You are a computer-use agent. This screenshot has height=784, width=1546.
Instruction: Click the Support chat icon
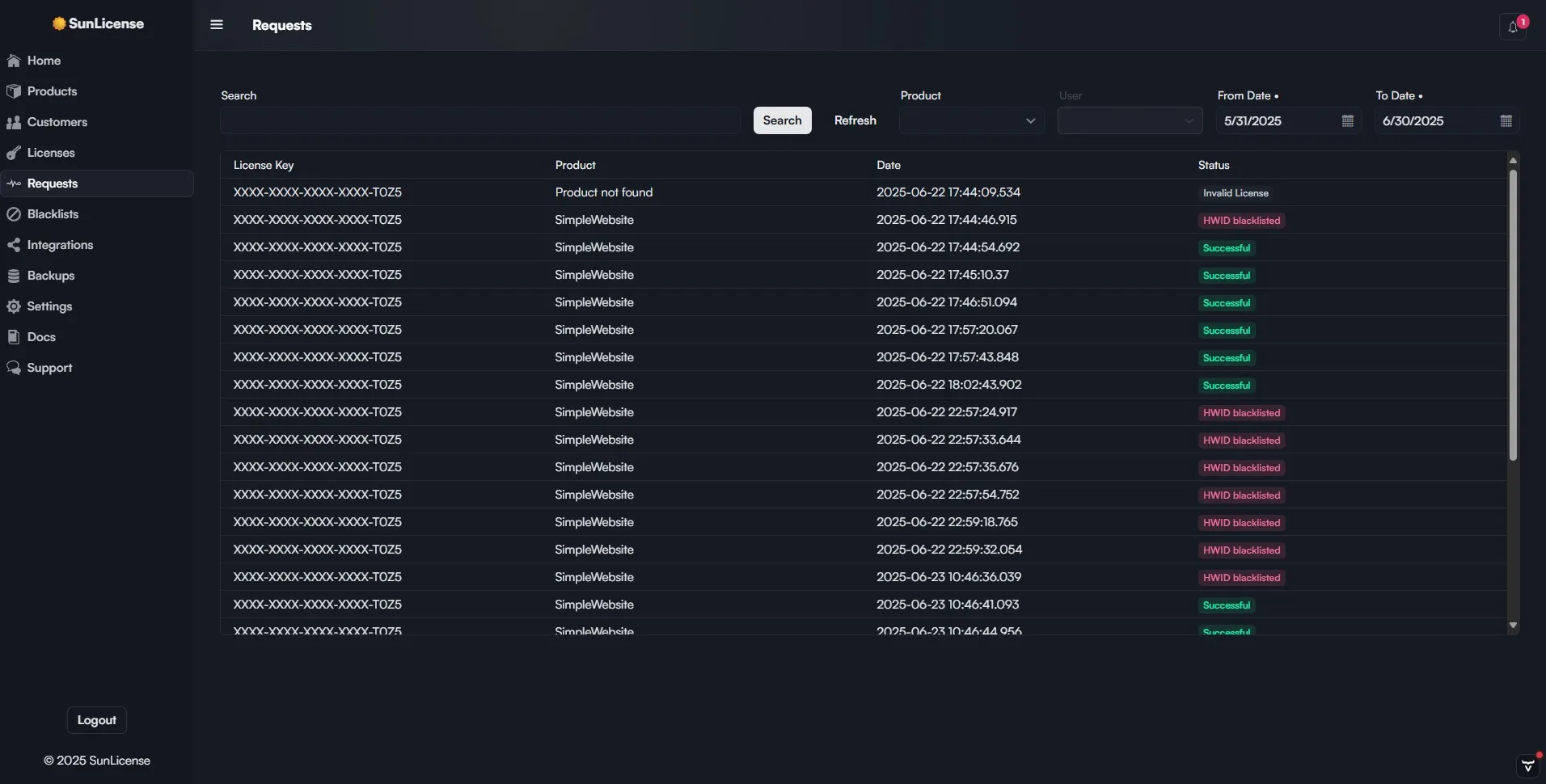pos(14,368)
